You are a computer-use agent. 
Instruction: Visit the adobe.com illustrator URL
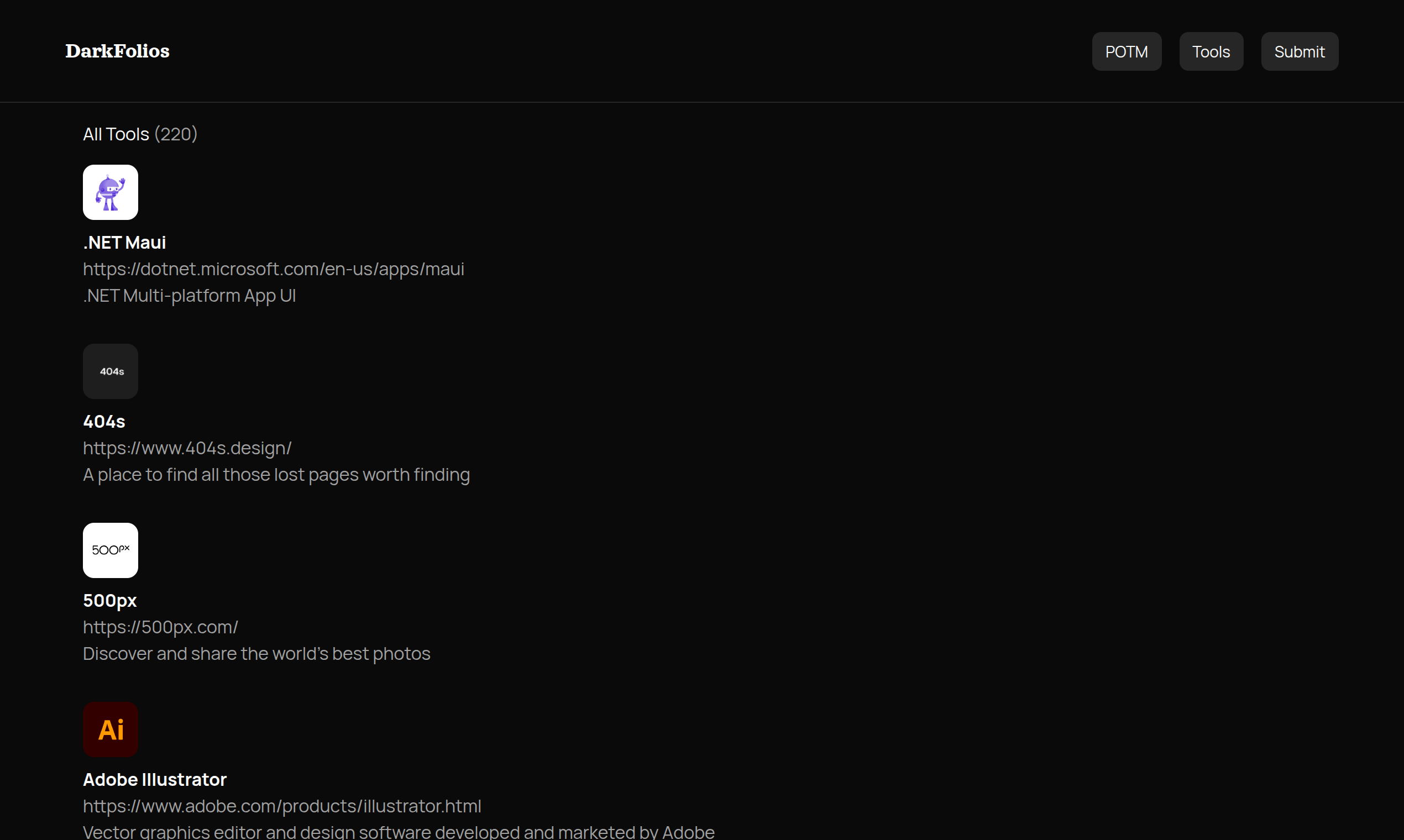coord(282,806)
